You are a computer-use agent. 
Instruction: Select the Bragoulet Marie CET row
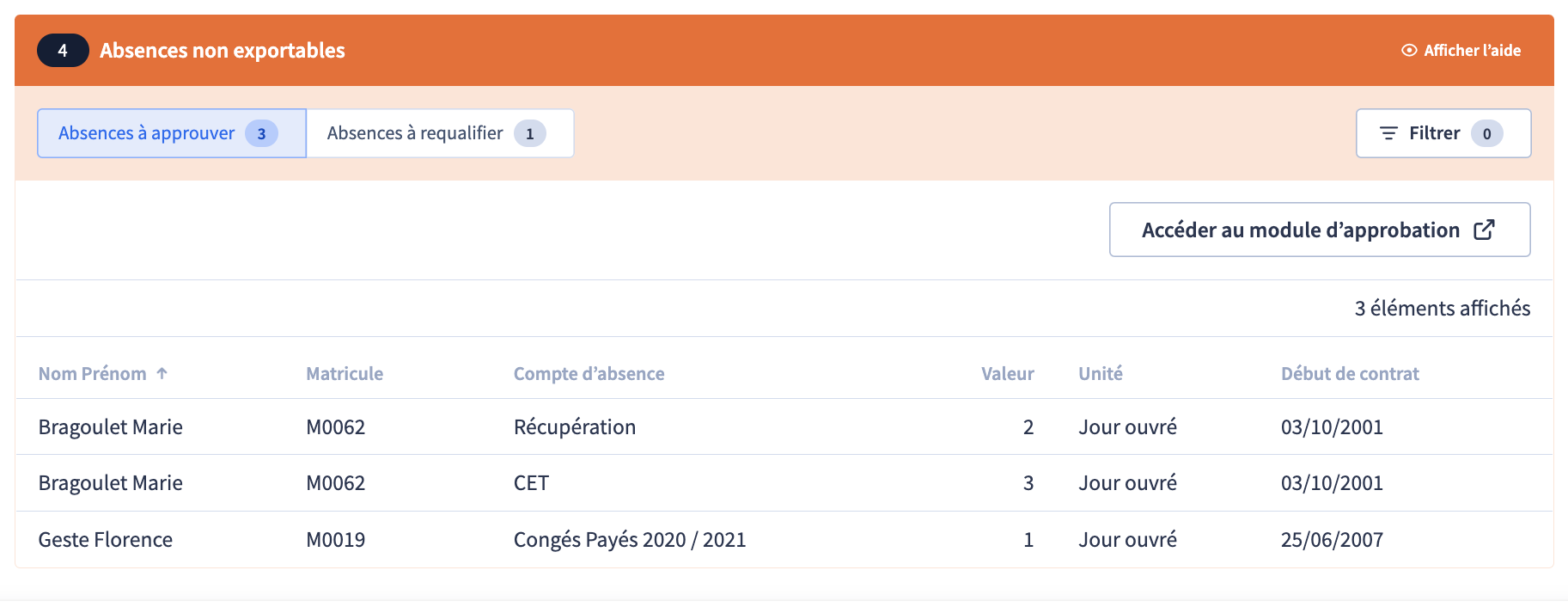click(x=531, y=483)
